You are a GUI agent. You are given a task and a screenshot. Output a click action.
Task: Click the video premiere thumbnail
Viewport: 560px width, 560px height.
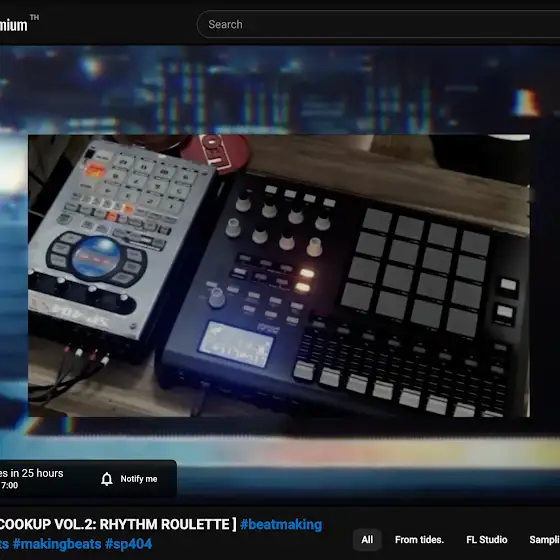click(x=280, y=275)
